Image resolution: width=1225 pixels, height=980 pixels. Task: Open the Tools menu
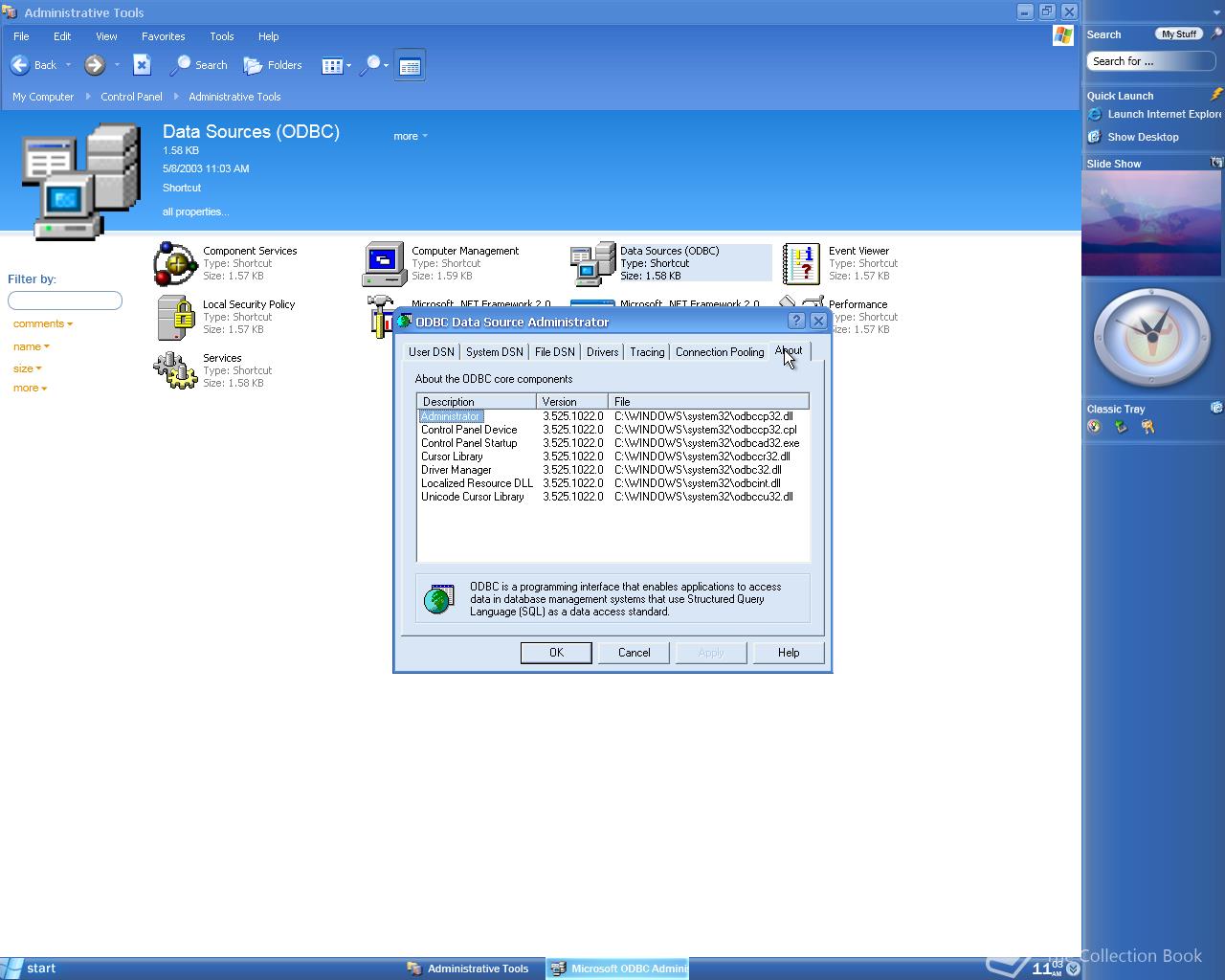tap(222, 36)
